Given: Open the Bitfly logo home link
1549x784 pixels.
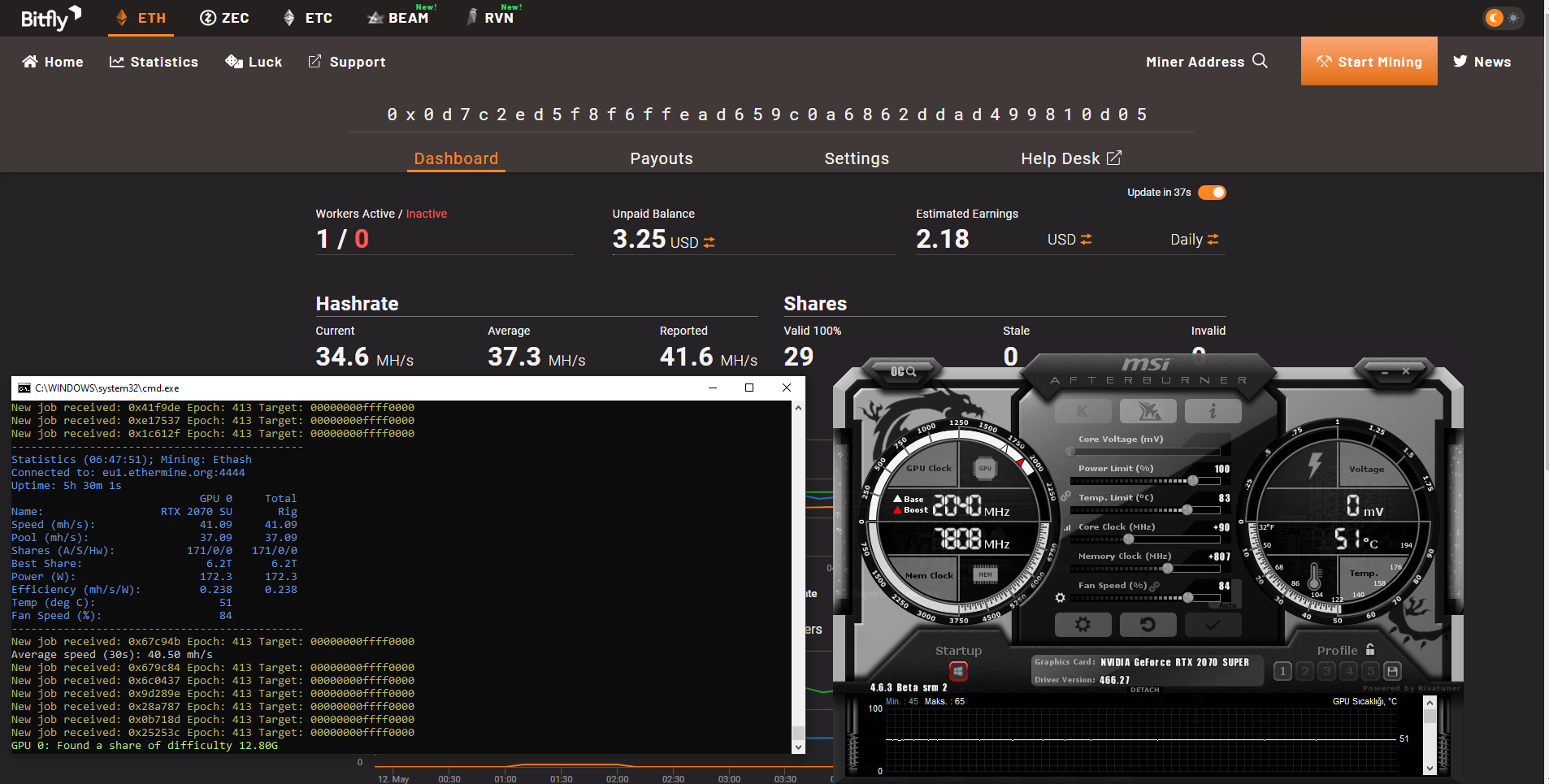Looking at the screenshot, I should (50, 18).
